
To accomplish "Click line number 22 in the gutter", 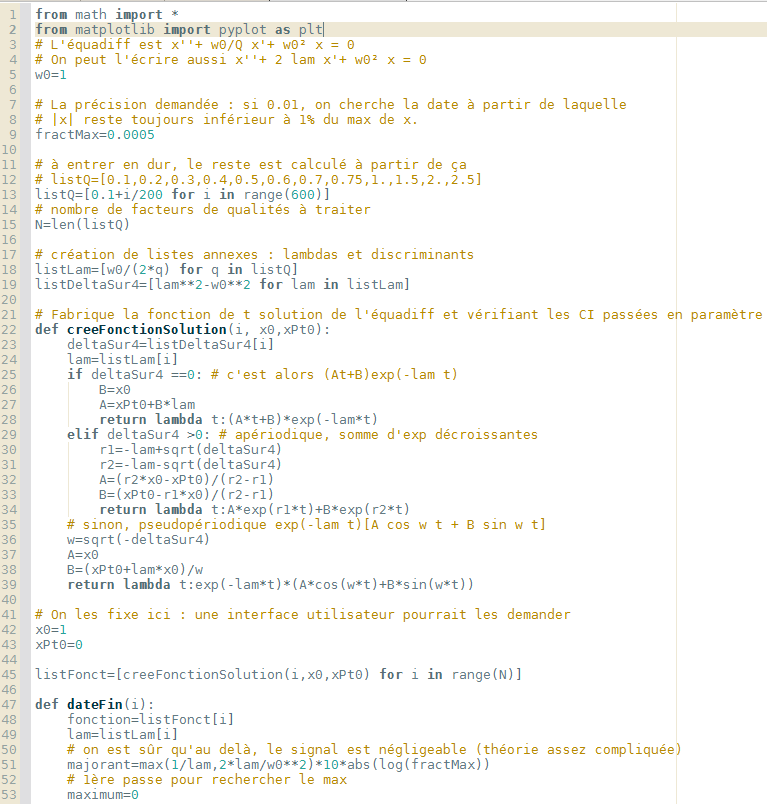I will (13, 314).
